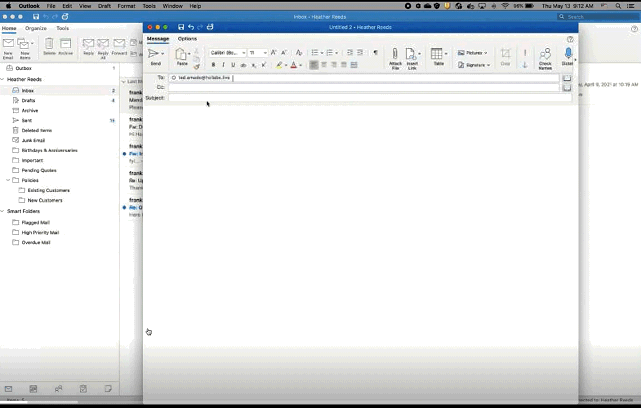Screen dimensions: 641x408
Task: Attach a file using paperclip icon
Action: coord(395,58)
